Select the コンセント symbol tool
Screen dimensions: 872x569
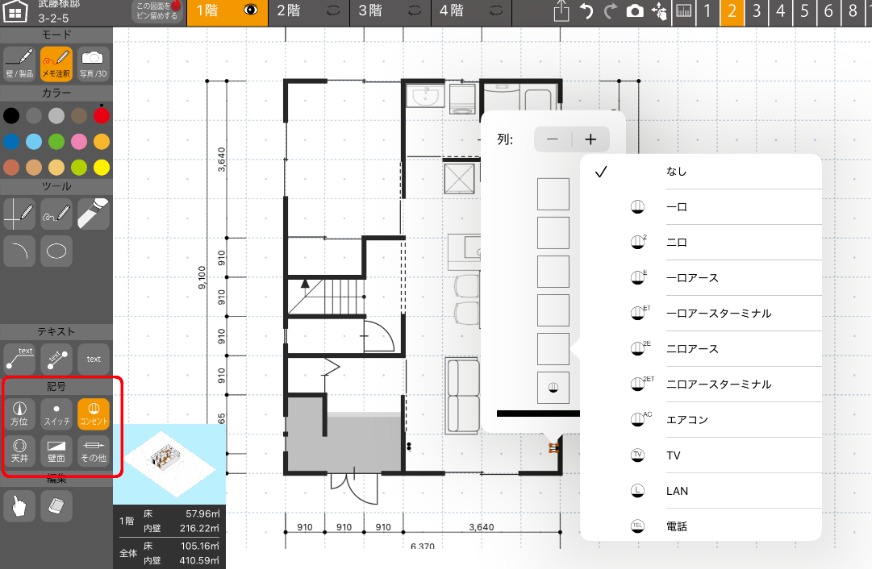93,414
